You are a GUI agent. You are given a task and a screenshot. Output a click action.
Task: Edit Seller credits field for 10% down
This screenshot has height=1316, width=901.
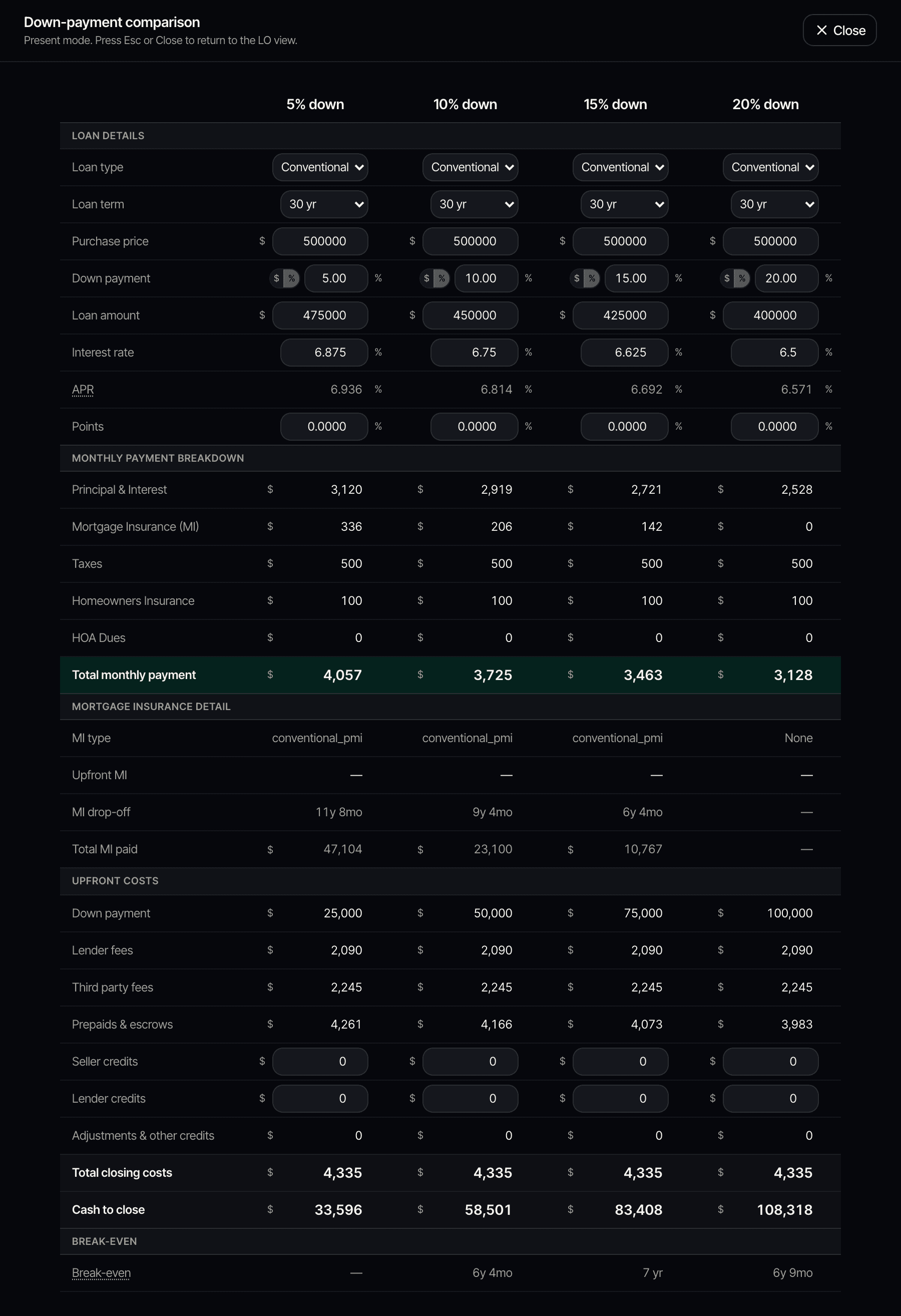[471, 1061]
